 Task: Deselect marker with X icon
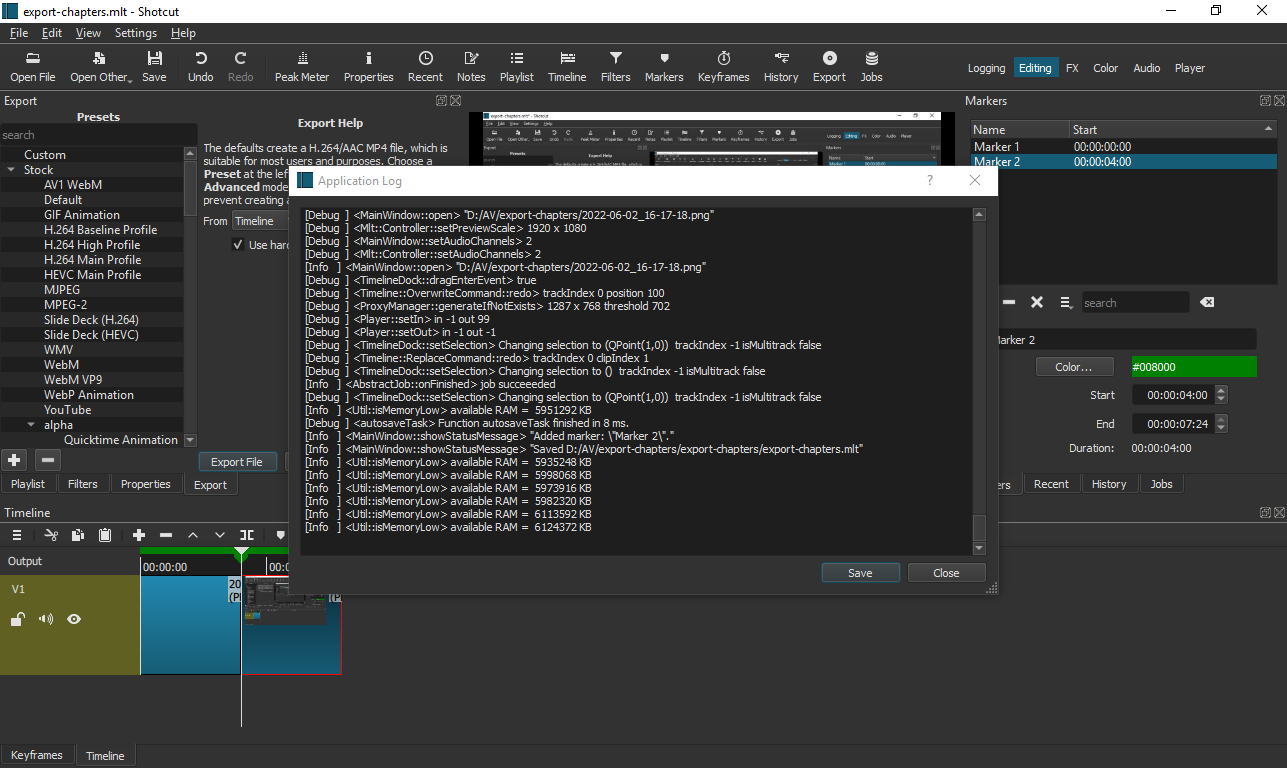[1037, 302]
